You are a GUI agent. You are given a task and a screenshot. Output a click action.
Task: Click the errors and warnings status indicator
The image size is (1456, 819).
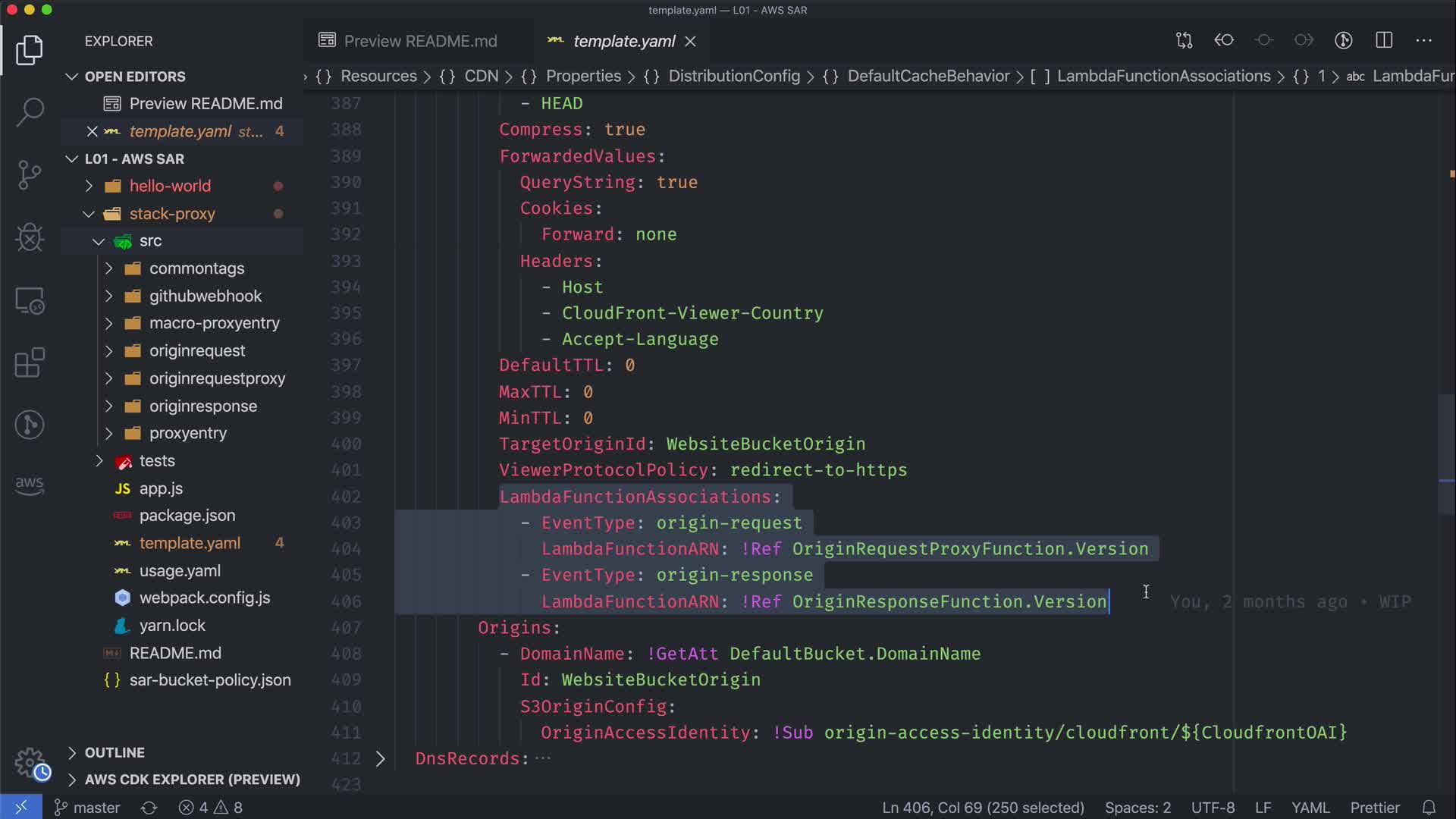coord(211,808)
